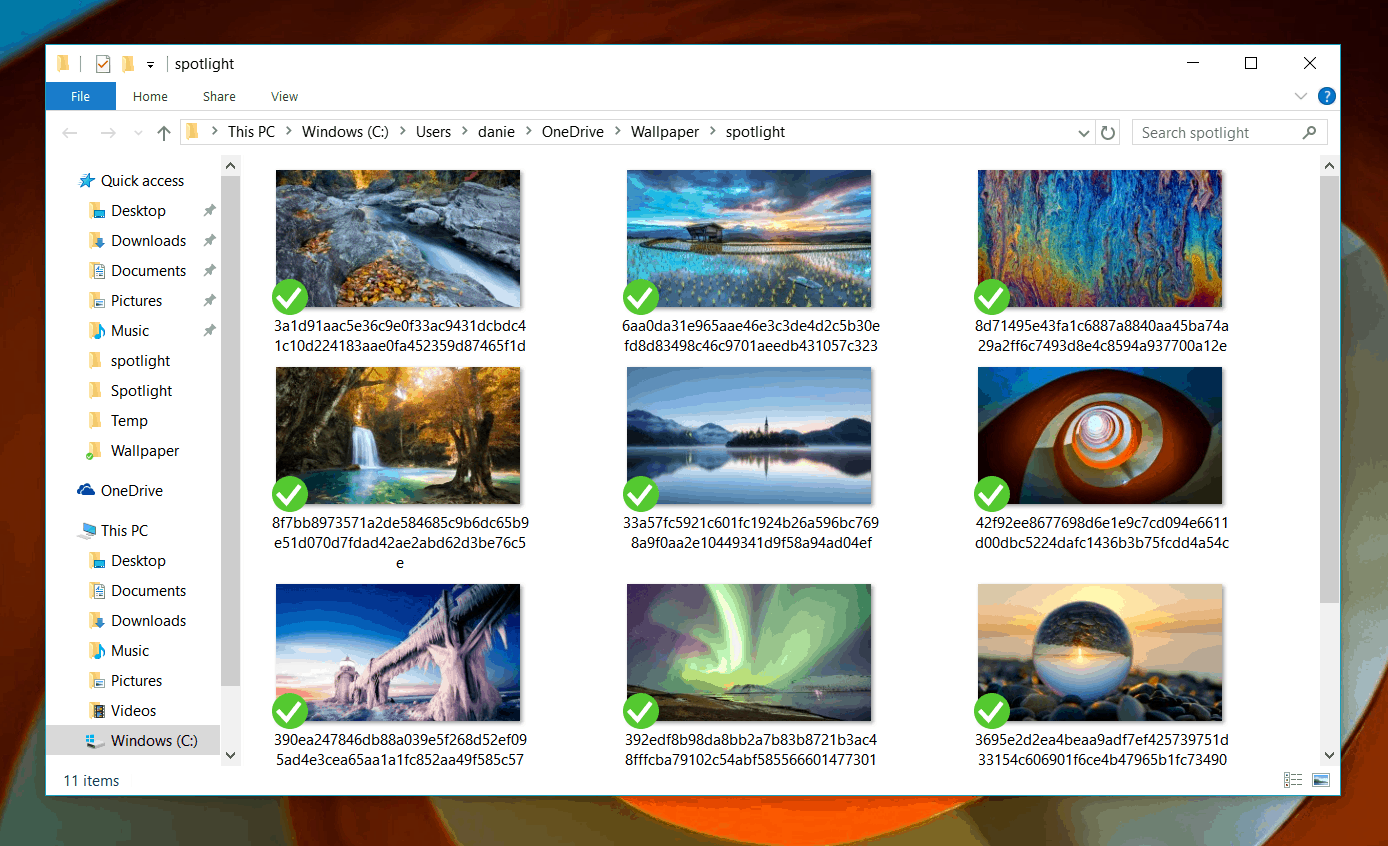Select capitalized Spotlight folder in sidebar

click(141, 391)
